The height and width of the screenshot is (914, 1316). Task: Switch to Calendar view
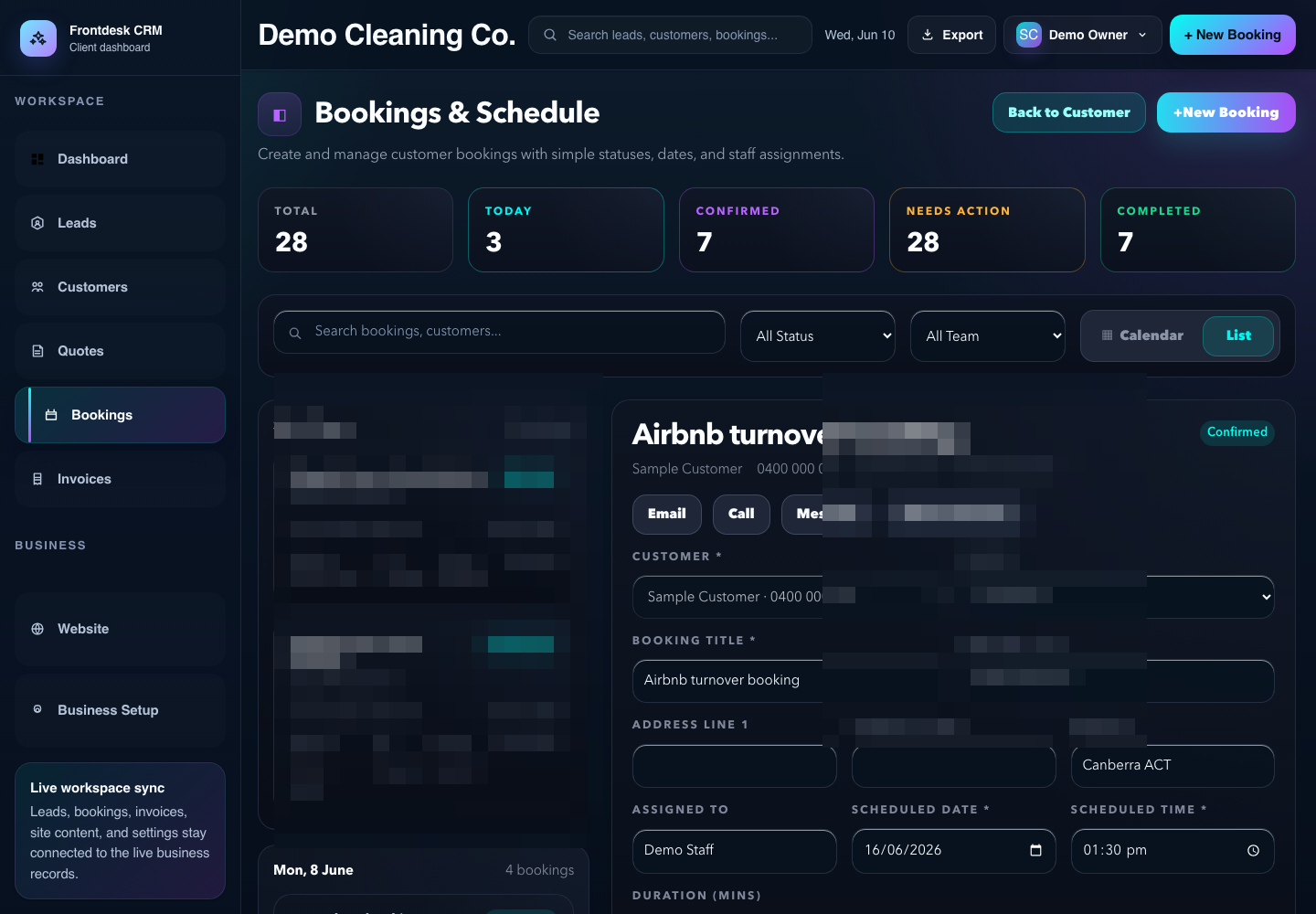click(x=1142, y=335)
